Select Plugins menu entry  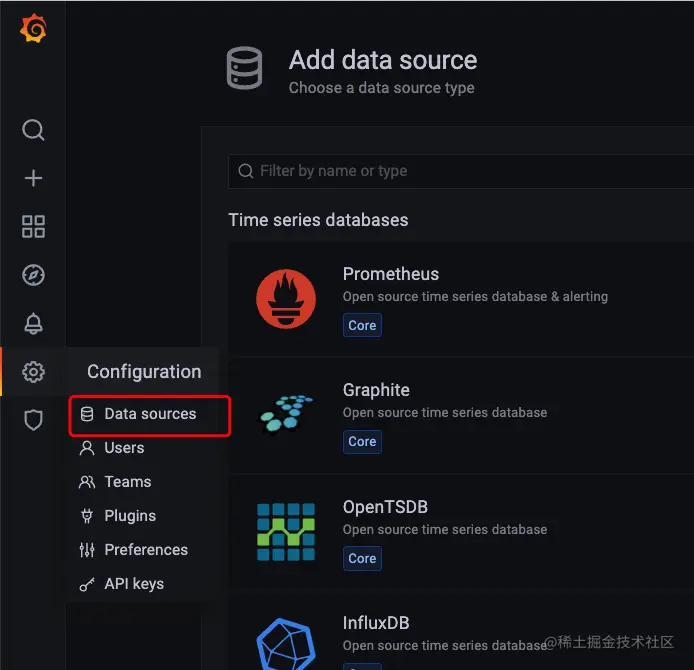point(130,516)
